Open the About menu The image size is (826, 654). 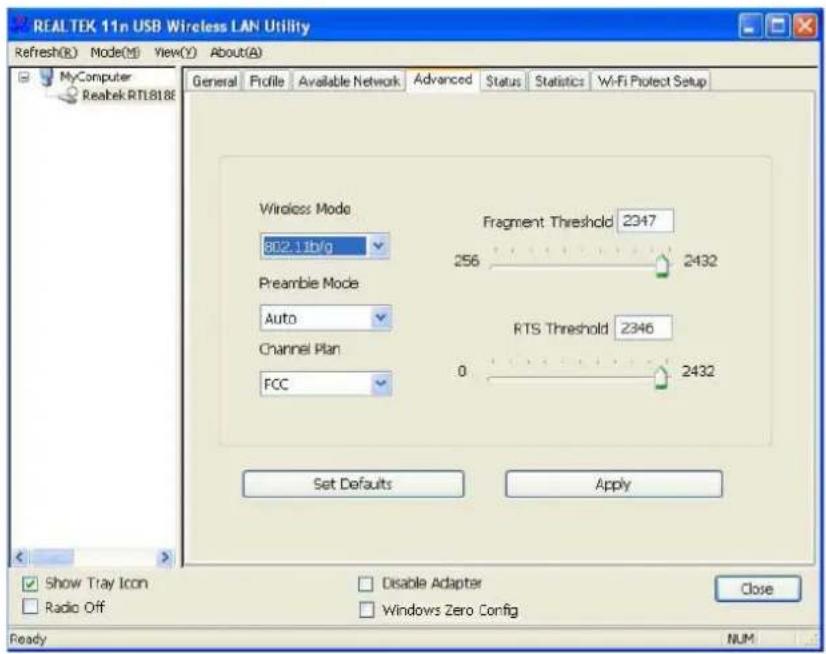236,52
